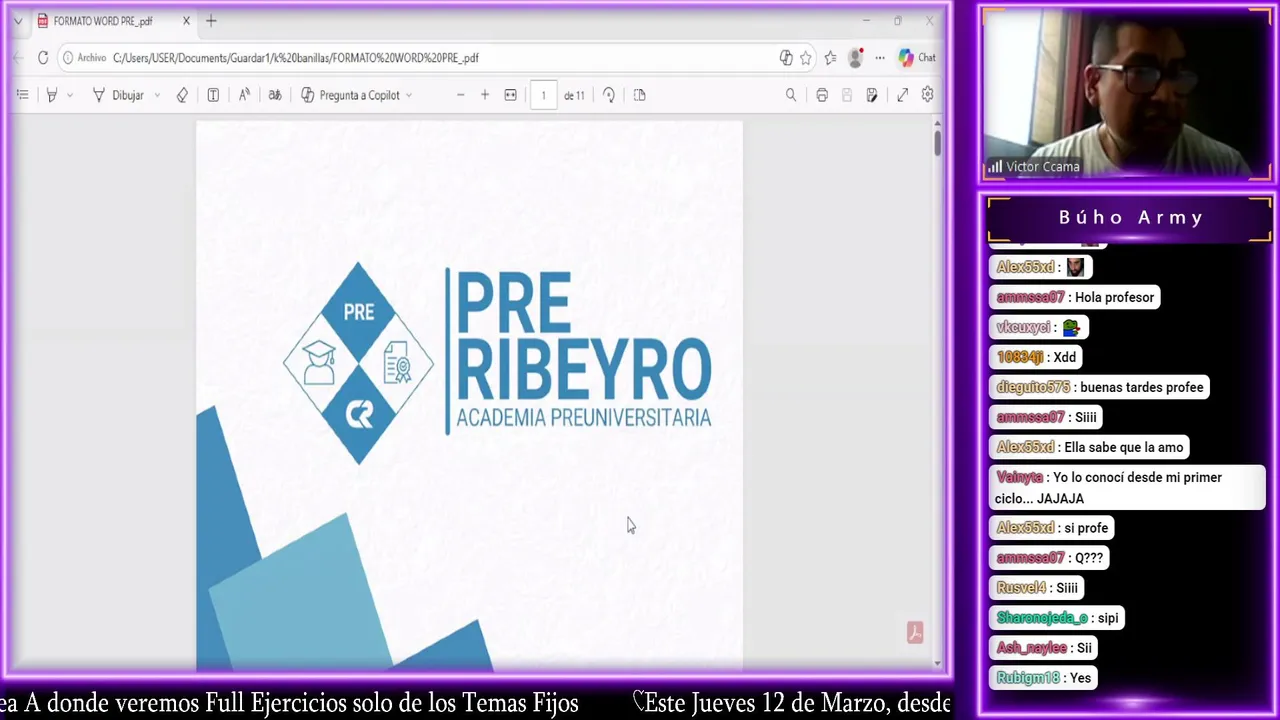Add a text box tool

213,95
